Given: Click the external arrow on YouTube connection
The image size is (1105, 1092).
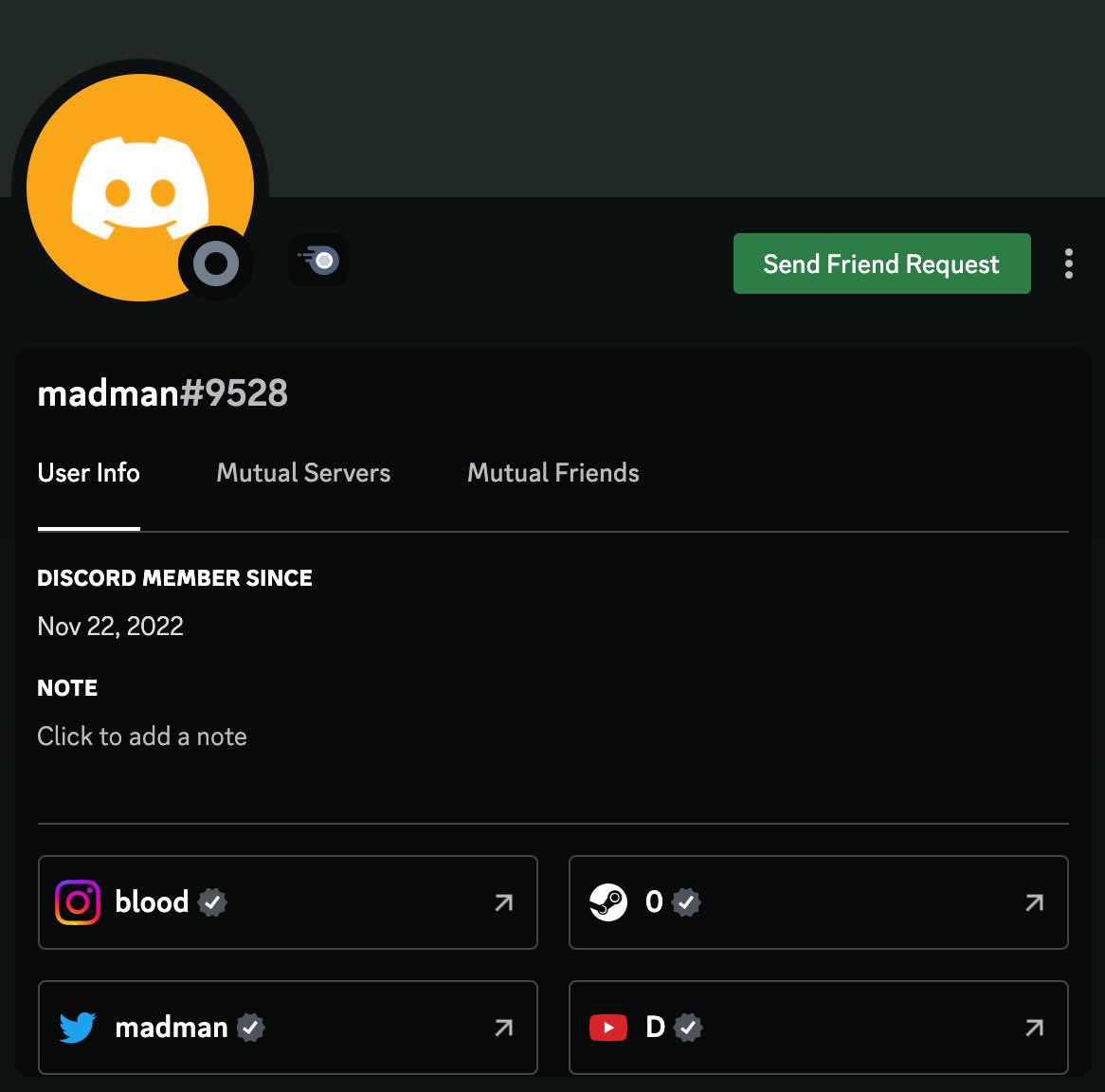Looking at the screenshot, I should (x=1034, y=1028).
